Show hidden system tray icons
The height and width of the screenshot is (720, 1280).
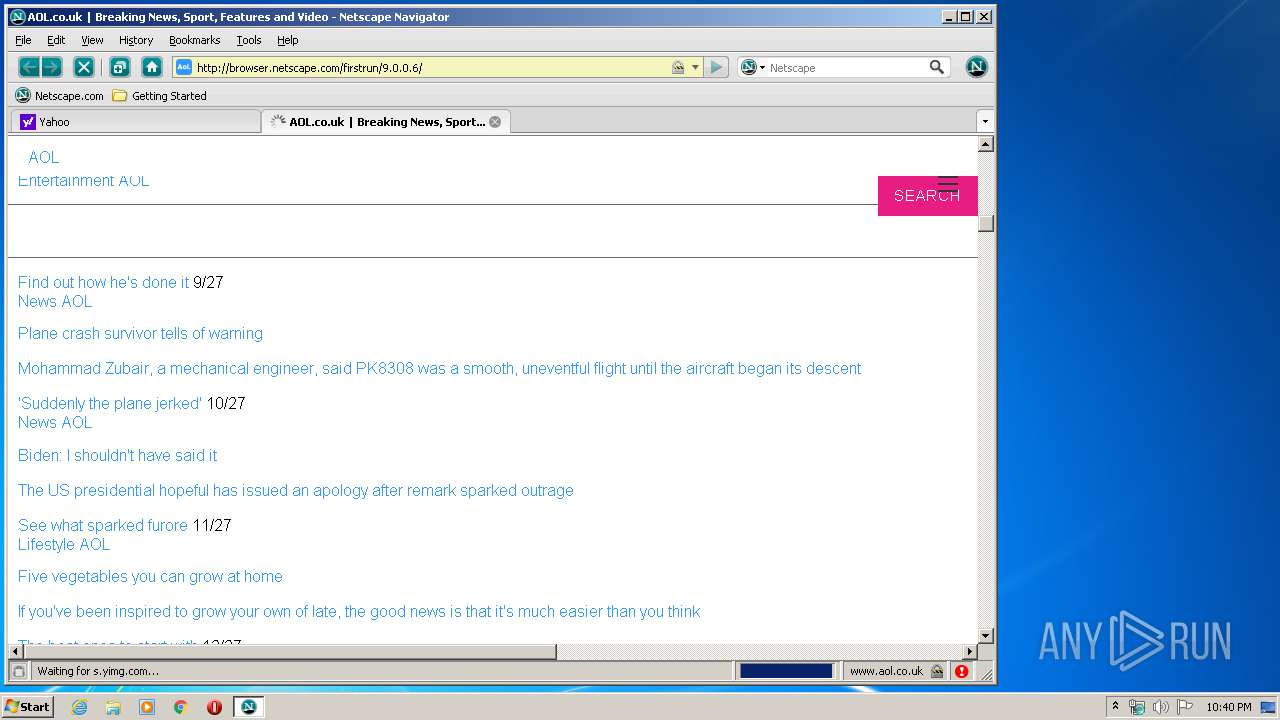(x=1116, y=707)
